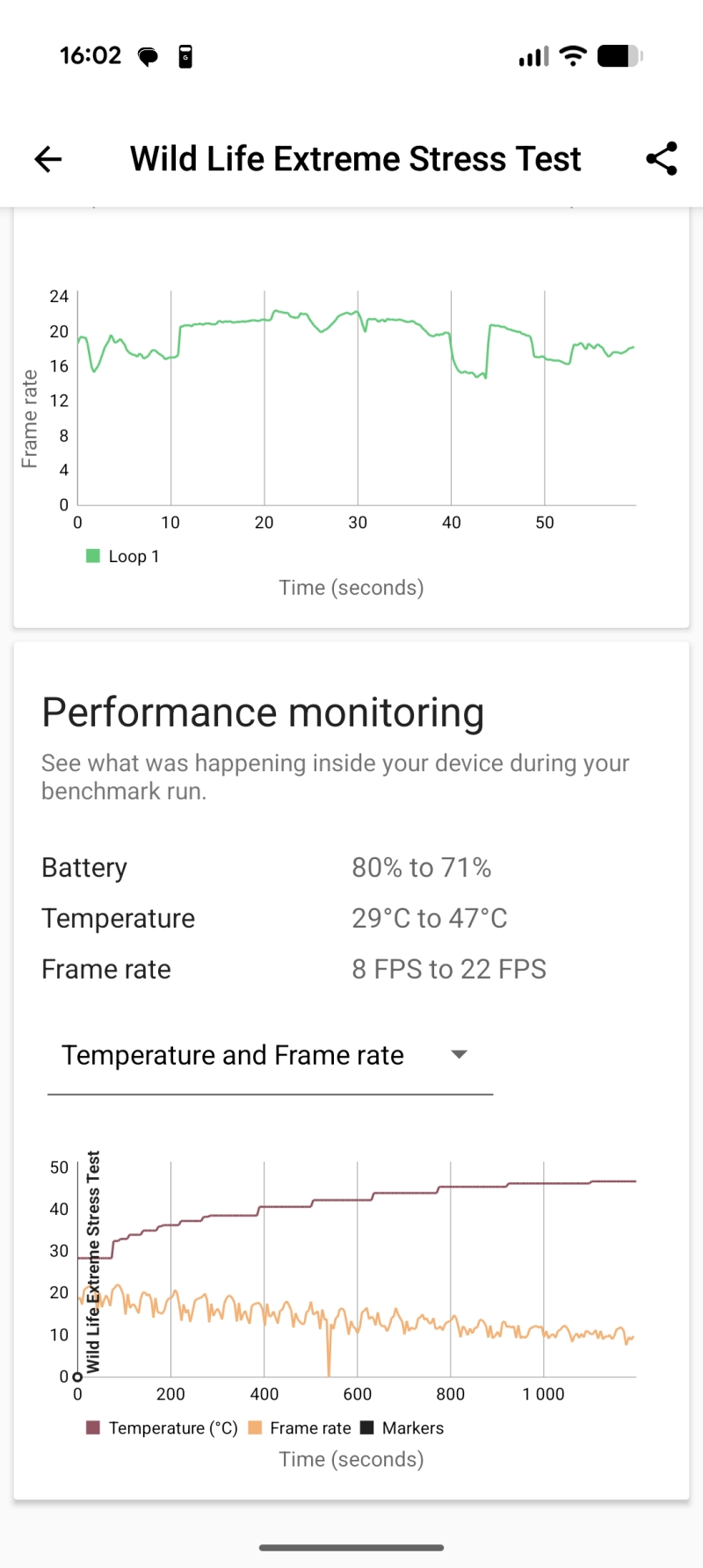Select the Wild Life Extreme Stress Test title
Image resolution: width=703 pixels, height=1568 pixels.
tap(356, 159)
